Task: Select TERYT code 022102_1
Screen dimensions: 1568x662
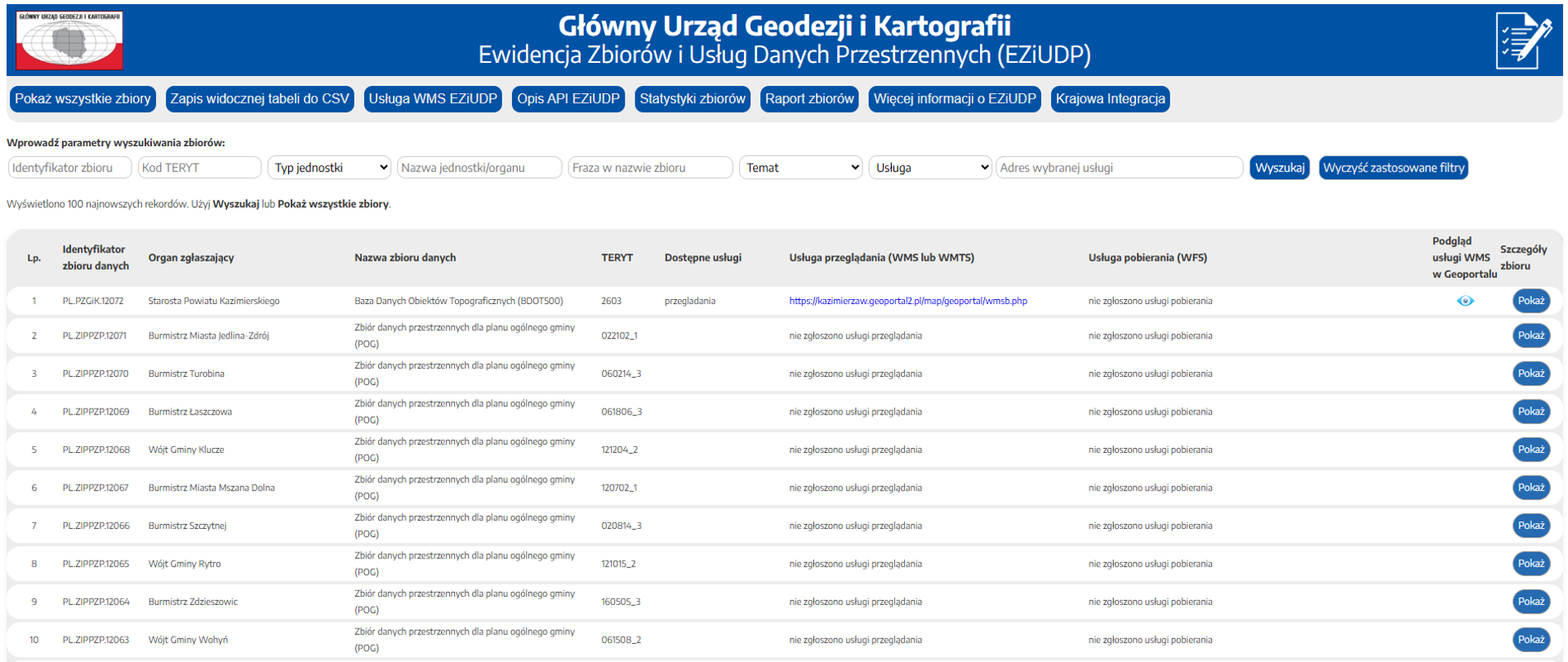Action: (x=620, y=335)
